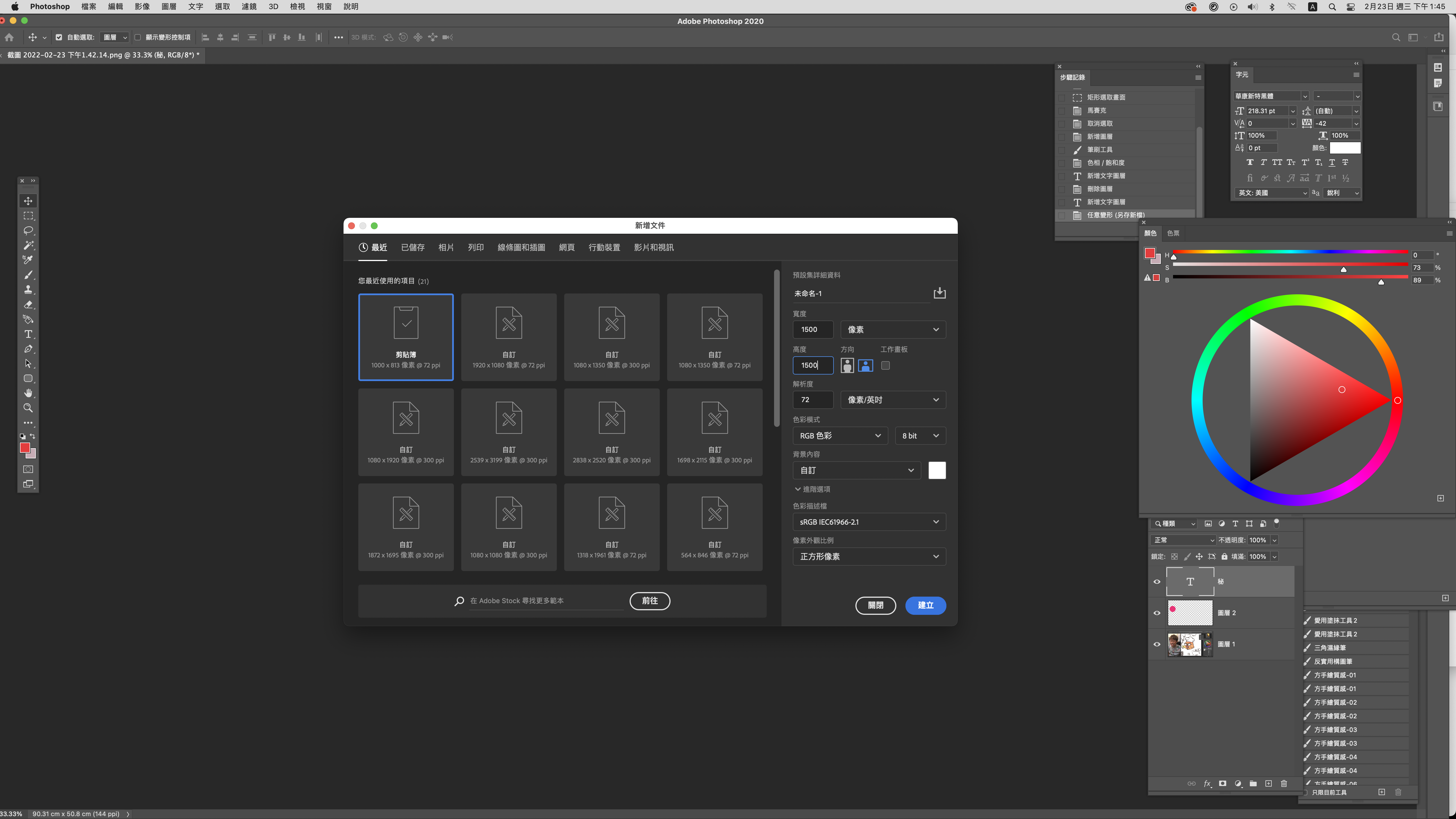This screenshot has width=1456, height=819.
Task: Click the 關閉 close button in dialog
Action: point(876,605)
